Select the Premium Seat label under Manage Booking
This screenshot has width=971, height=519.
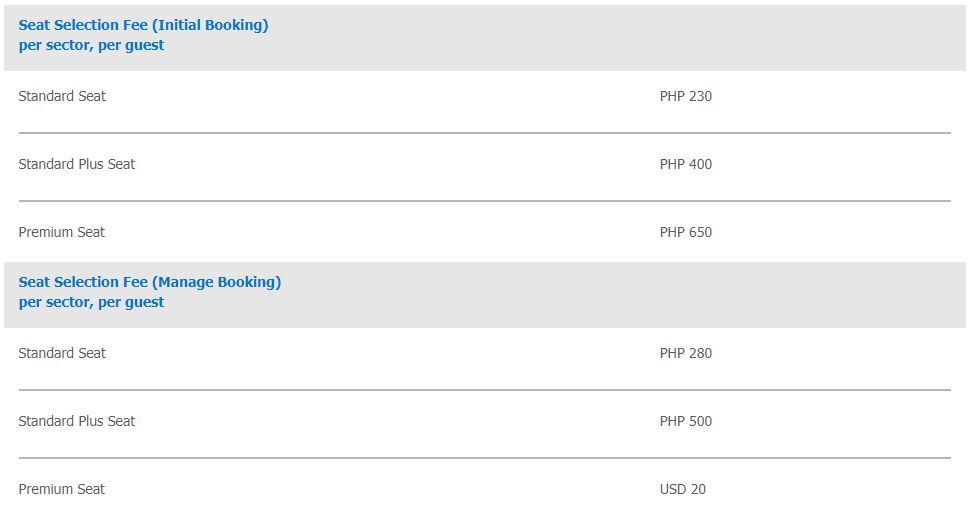click(62, 489)
